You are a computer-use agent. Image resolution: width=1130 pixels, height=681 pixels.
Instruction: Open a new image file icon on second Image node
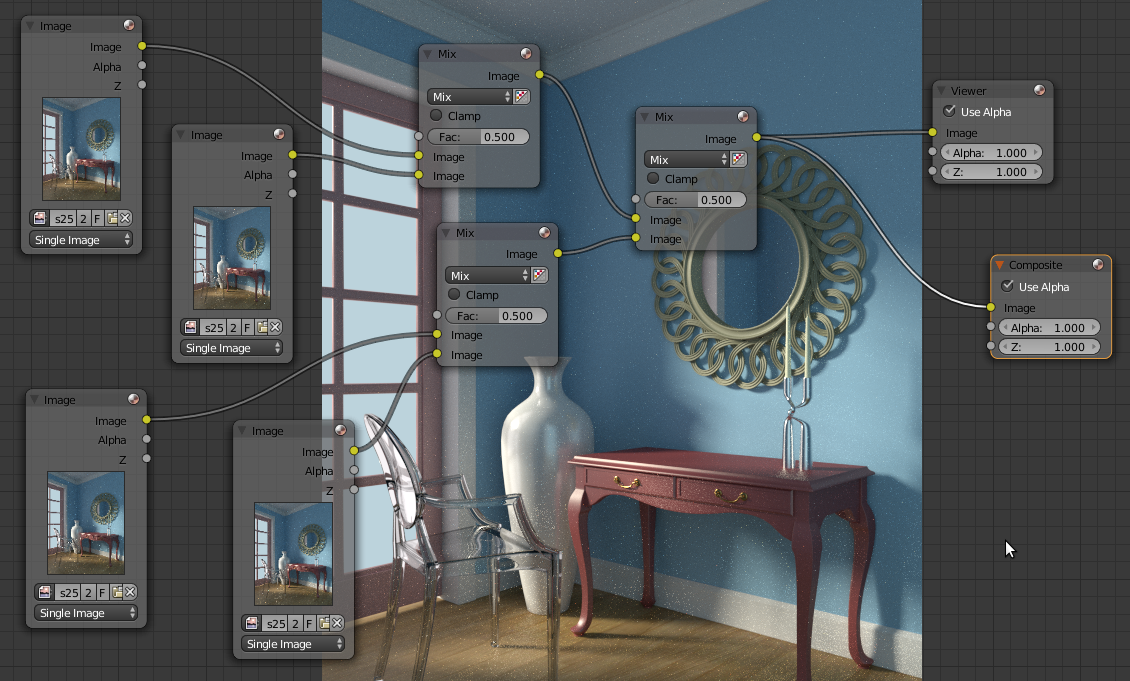[x=262, y=326]
